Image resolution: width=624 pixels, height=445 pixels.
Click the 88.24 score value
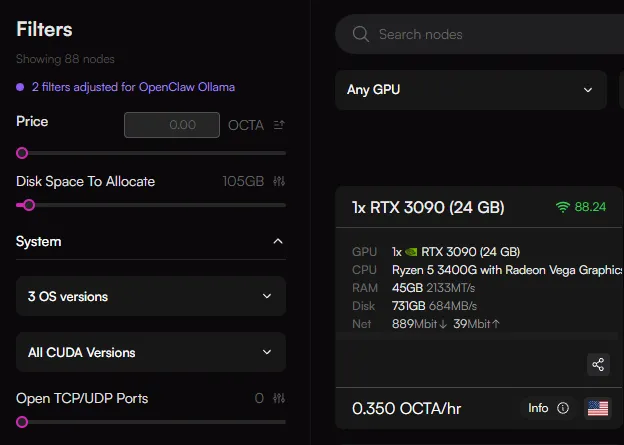[x=590, y=207]
